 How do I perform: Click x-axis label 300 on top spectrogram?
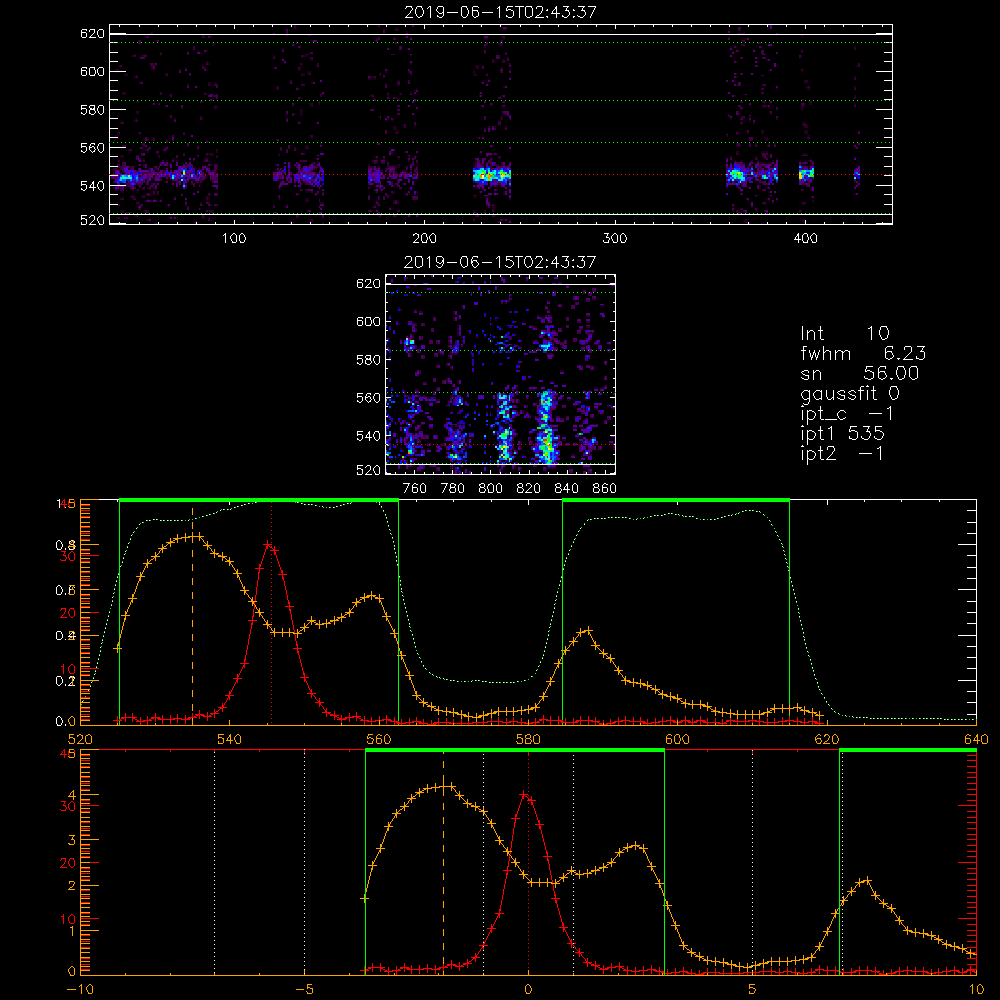click(x=615, y=239)
